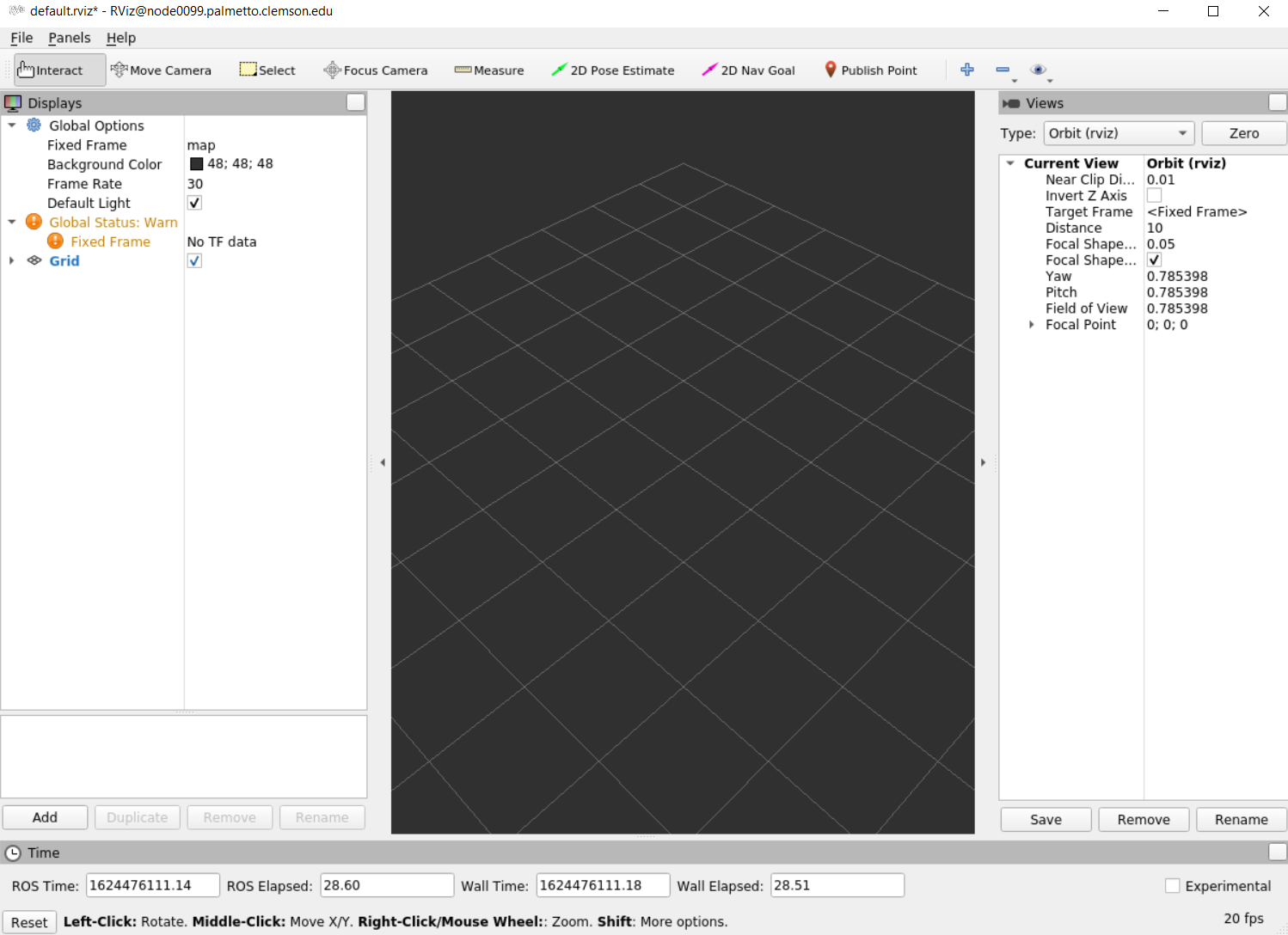The height and width of the screenshot is (935, 1288).
Task: Click the blue minus remove-tool icon
Action: (x=1003, y=70)
